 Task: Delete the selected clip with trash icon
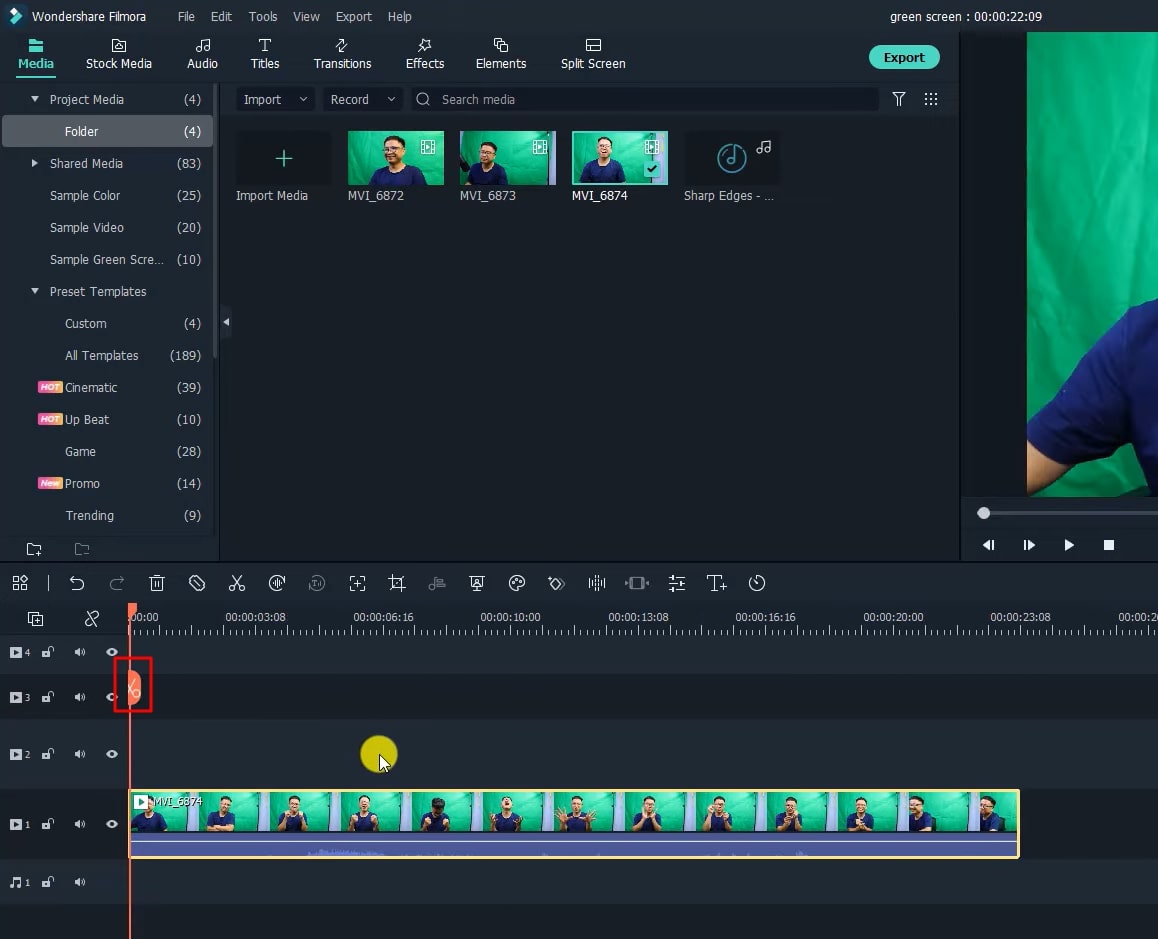tap(157, 583)
